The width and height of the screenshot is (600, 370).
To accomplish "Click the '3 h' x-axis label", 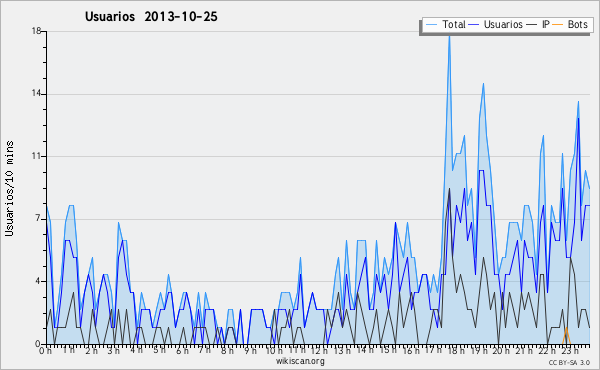I will pos(114,350).
